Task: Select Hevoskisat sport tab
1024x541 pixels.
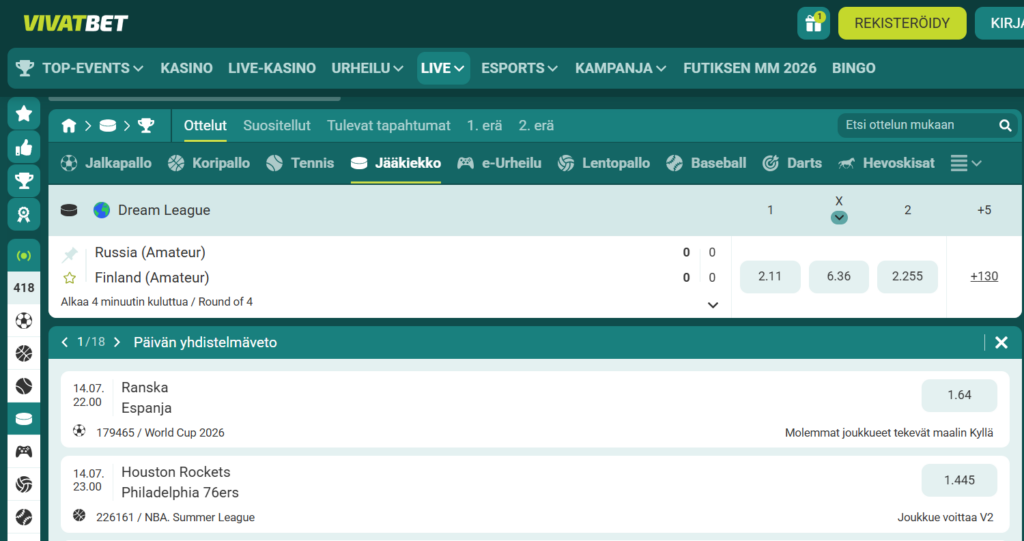Action: (886, 163)
